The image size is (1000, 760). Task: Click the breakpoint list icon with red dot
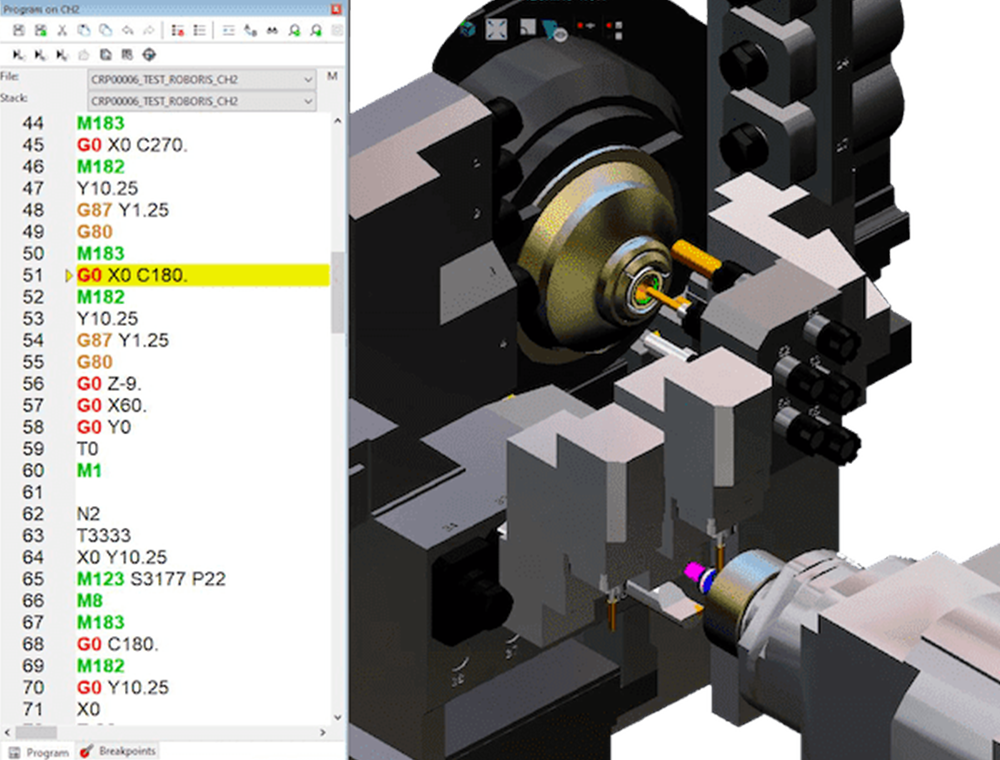point(178,30)
